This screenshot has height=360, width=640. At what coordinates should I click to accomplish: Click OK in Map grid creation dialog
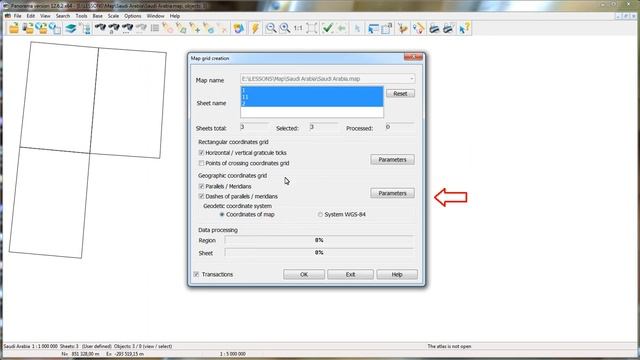tap(304, 274)
